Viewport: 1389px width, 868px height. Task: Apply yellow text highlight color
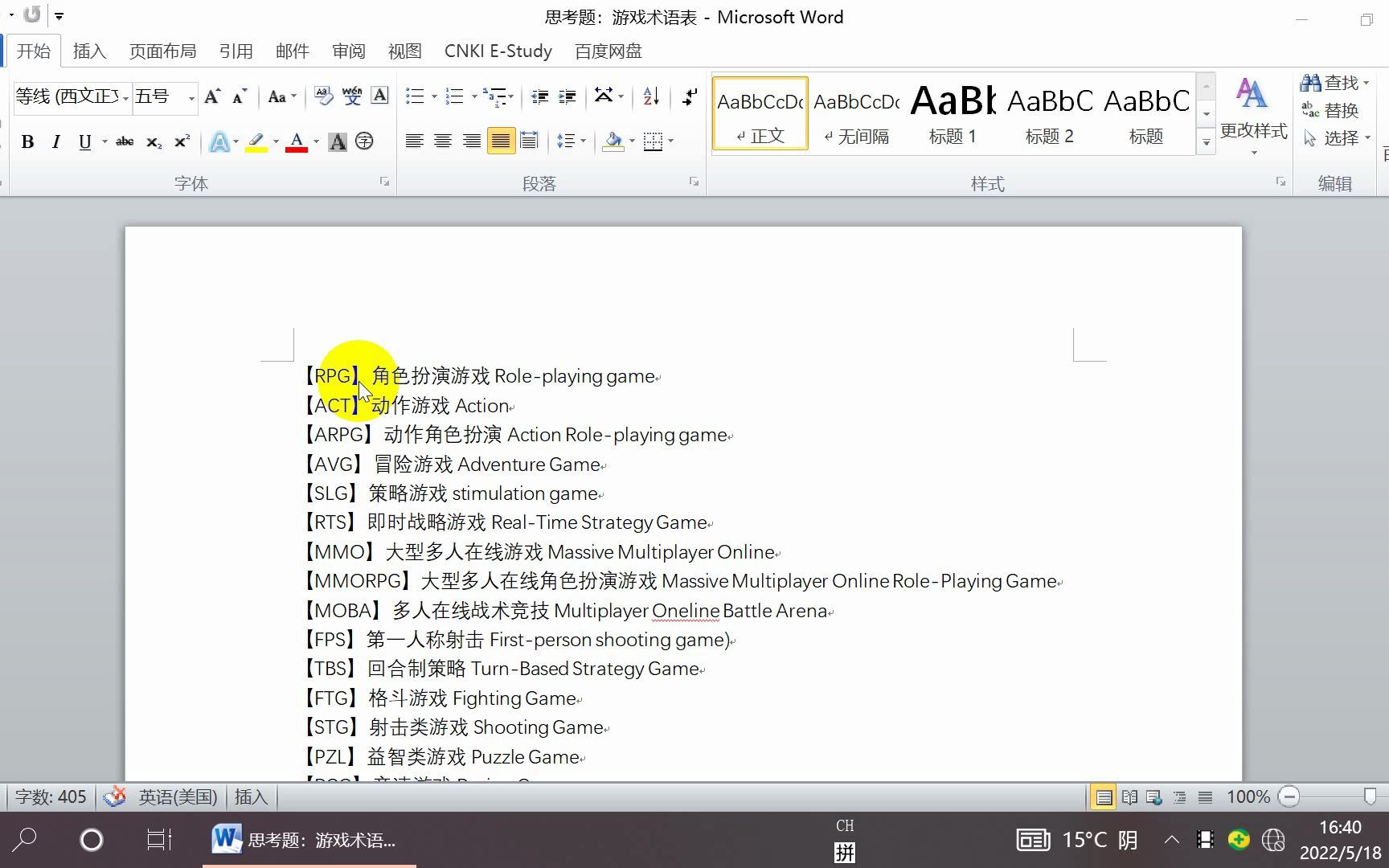(256, 142)
